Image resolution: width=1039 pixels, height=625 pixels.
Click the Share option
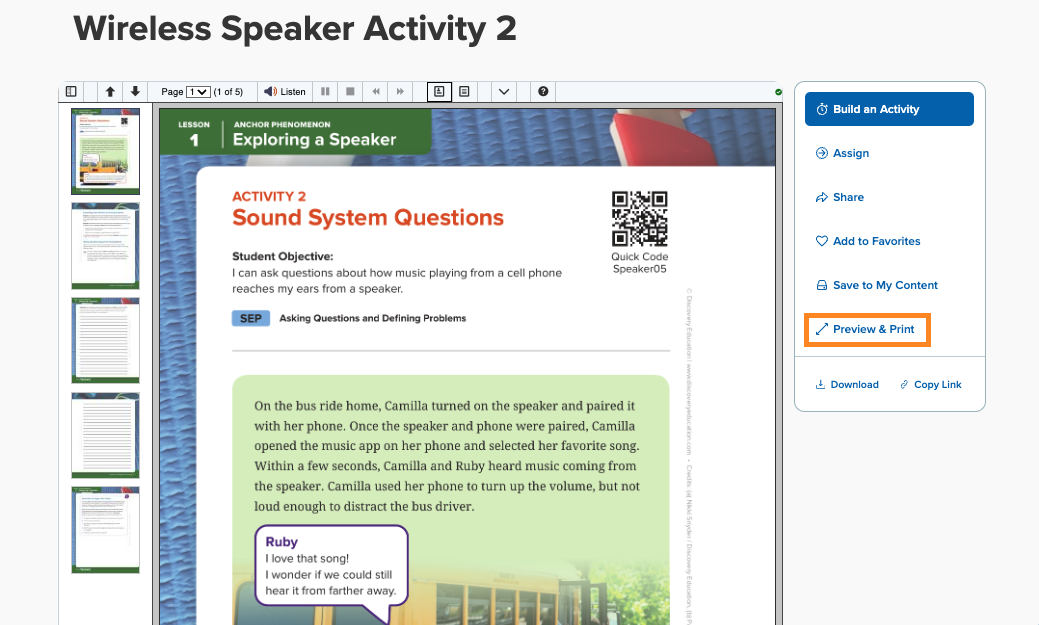[840, 198]
